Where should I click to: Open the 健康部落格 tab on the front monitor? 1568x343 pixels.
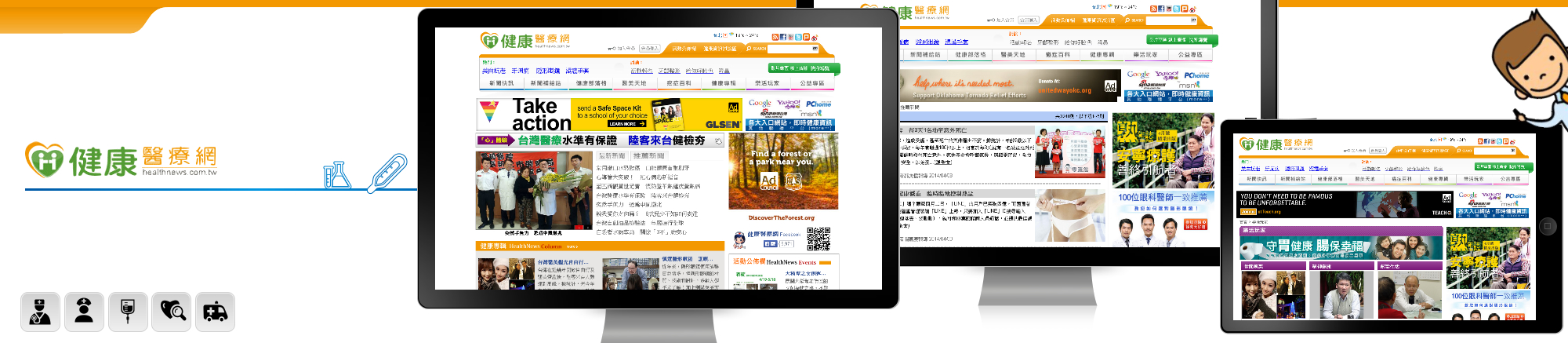(x=591, y=83)
